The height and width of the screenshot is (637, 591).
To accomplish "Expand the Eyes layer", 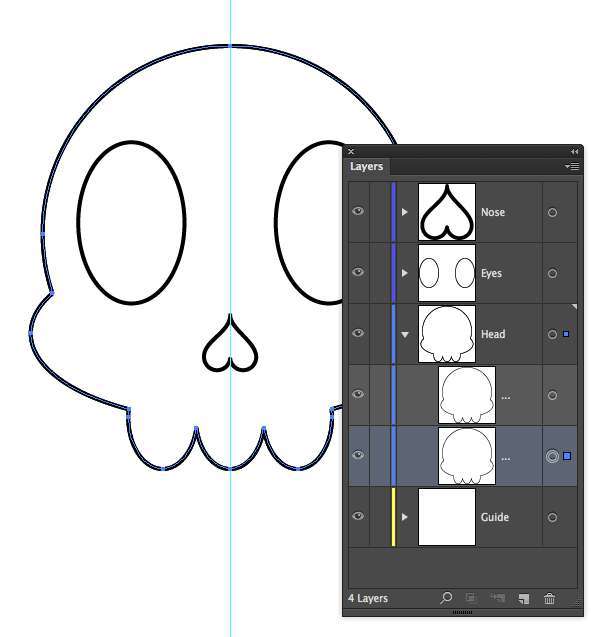I will [405, 273].
